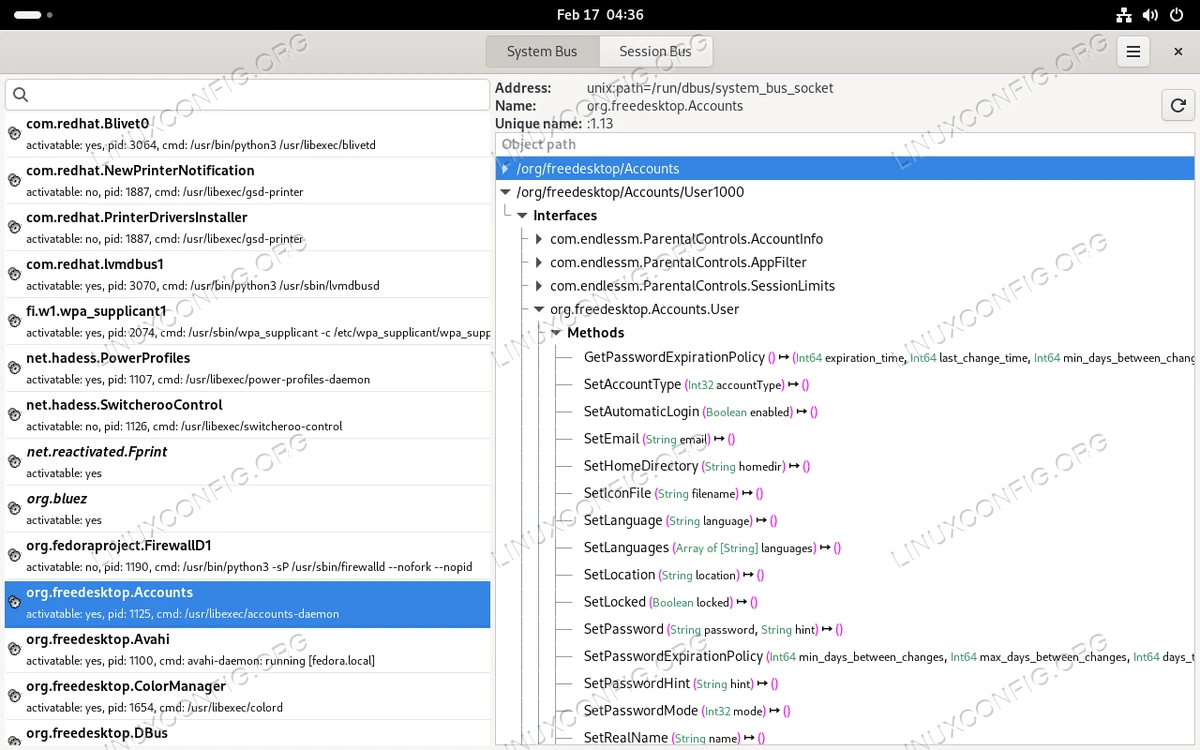Image resolution: width=1200 pixels, height=750 pixels.
Task: Click the gear icon beside net.hadess.SwitcherooControl
Action: point(15,415)
